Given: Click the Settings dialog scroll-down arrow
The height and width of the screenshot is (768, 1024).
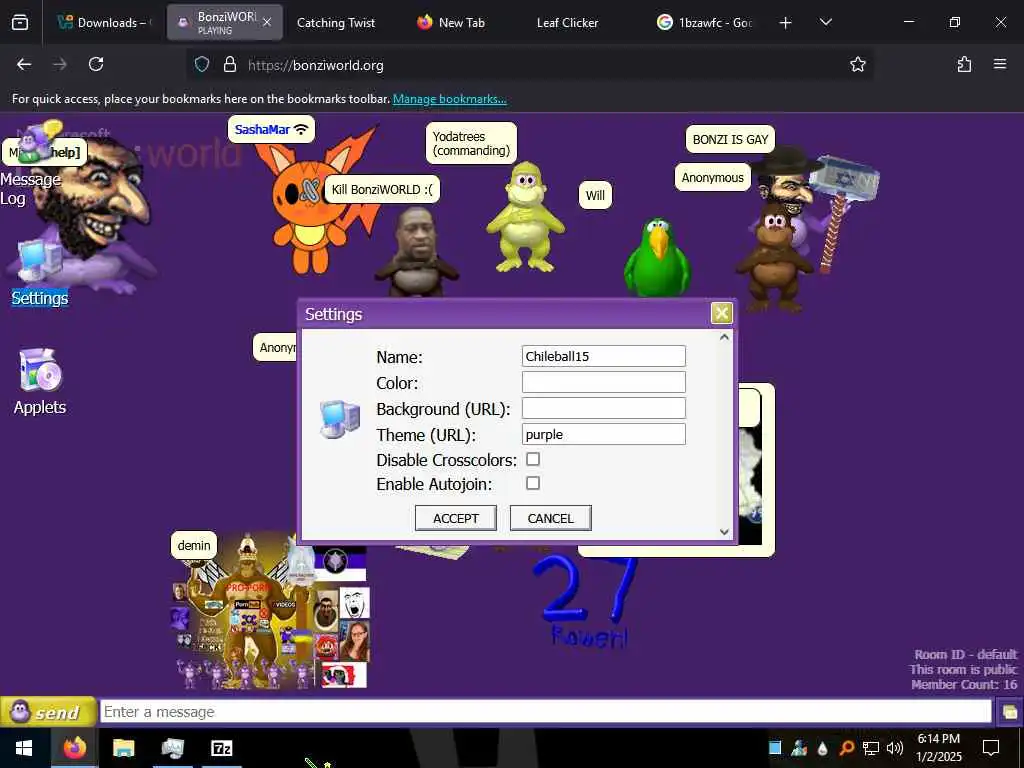Looking at the screenshot, I should point(724,532).
